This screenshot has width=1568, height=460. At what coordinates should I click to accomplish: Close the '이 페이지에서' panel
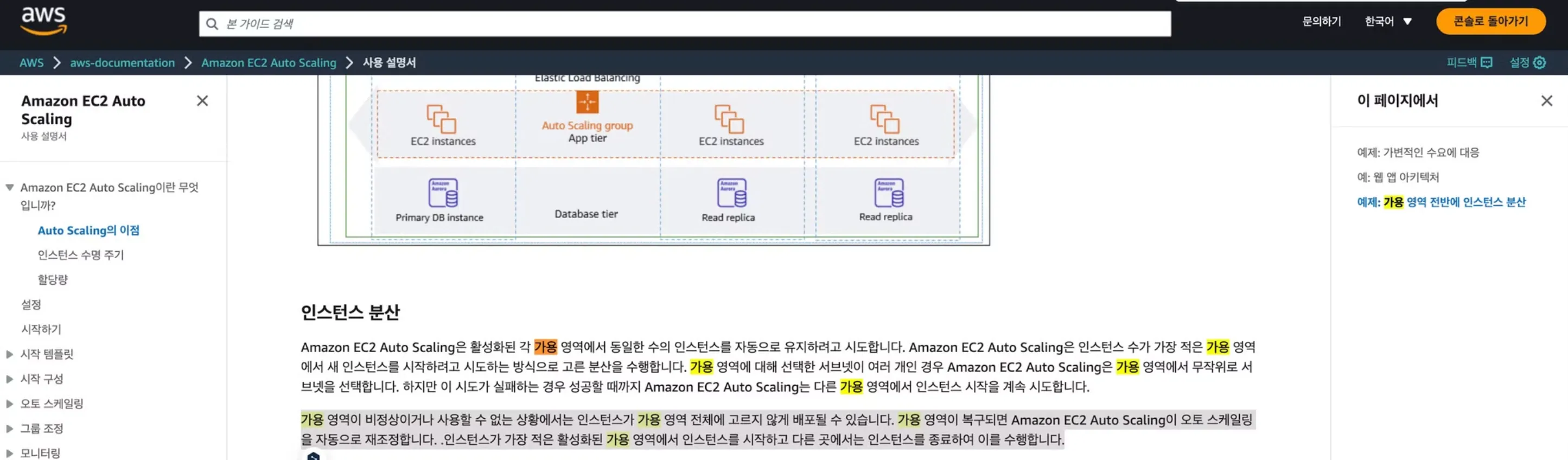click(x=1546, y=101)
